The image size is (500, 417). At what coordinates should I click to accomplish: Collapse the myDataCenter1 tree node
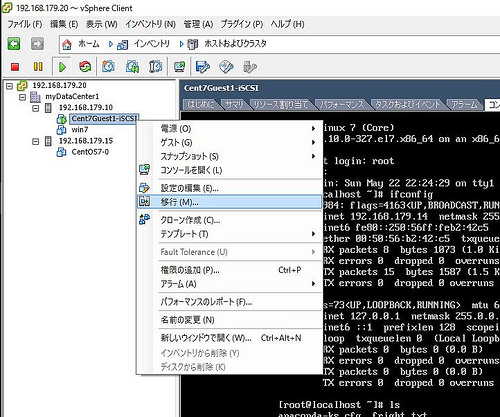pyautogui.click(x=22, y=97)
